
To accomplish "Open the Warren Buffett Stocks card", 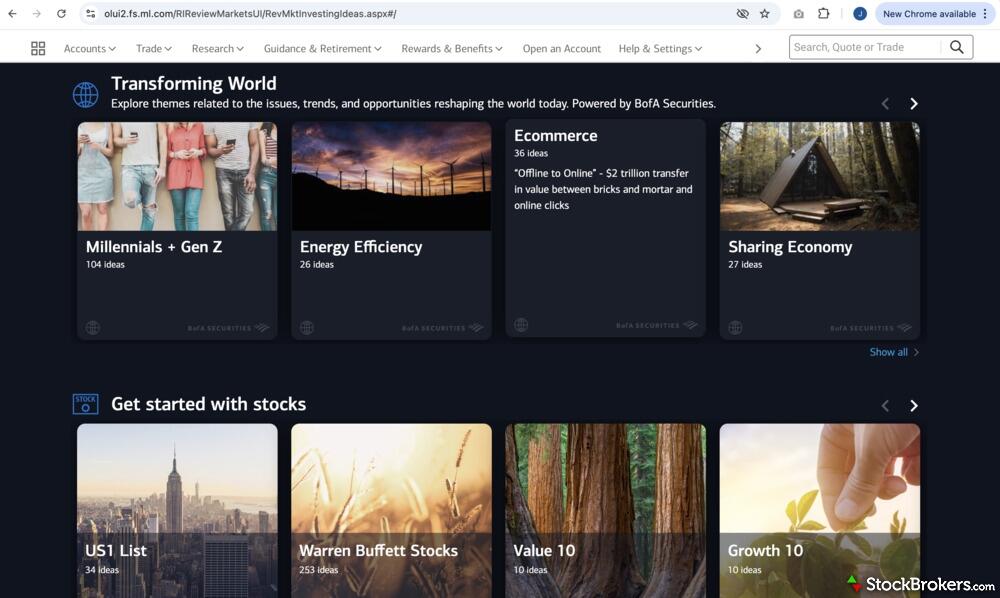I will (391, 510).
